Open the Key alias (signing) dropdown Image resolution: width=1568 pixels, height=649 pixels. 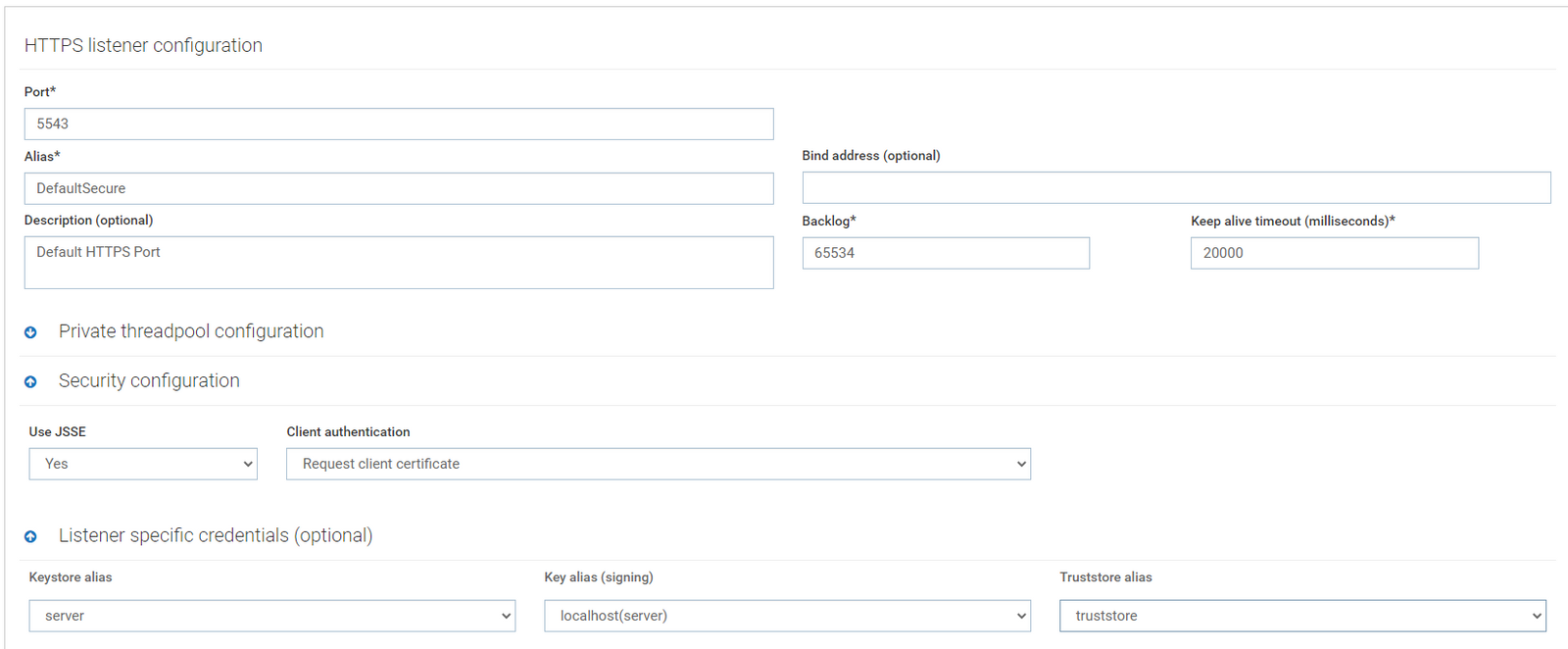(x=787, y=616)
